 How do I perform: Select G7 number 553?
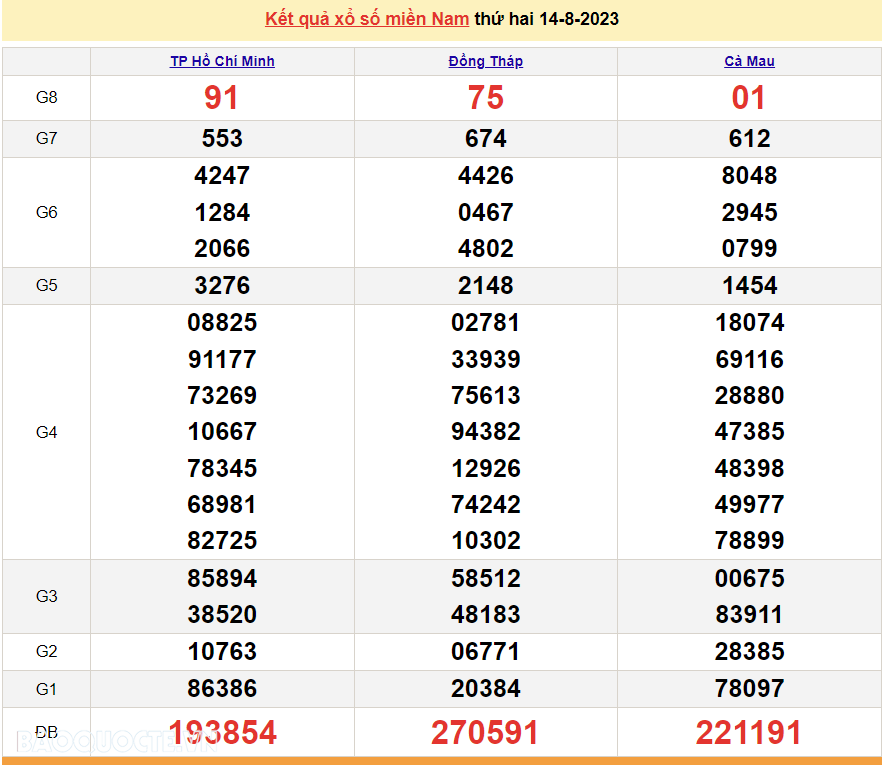[222, 139]
